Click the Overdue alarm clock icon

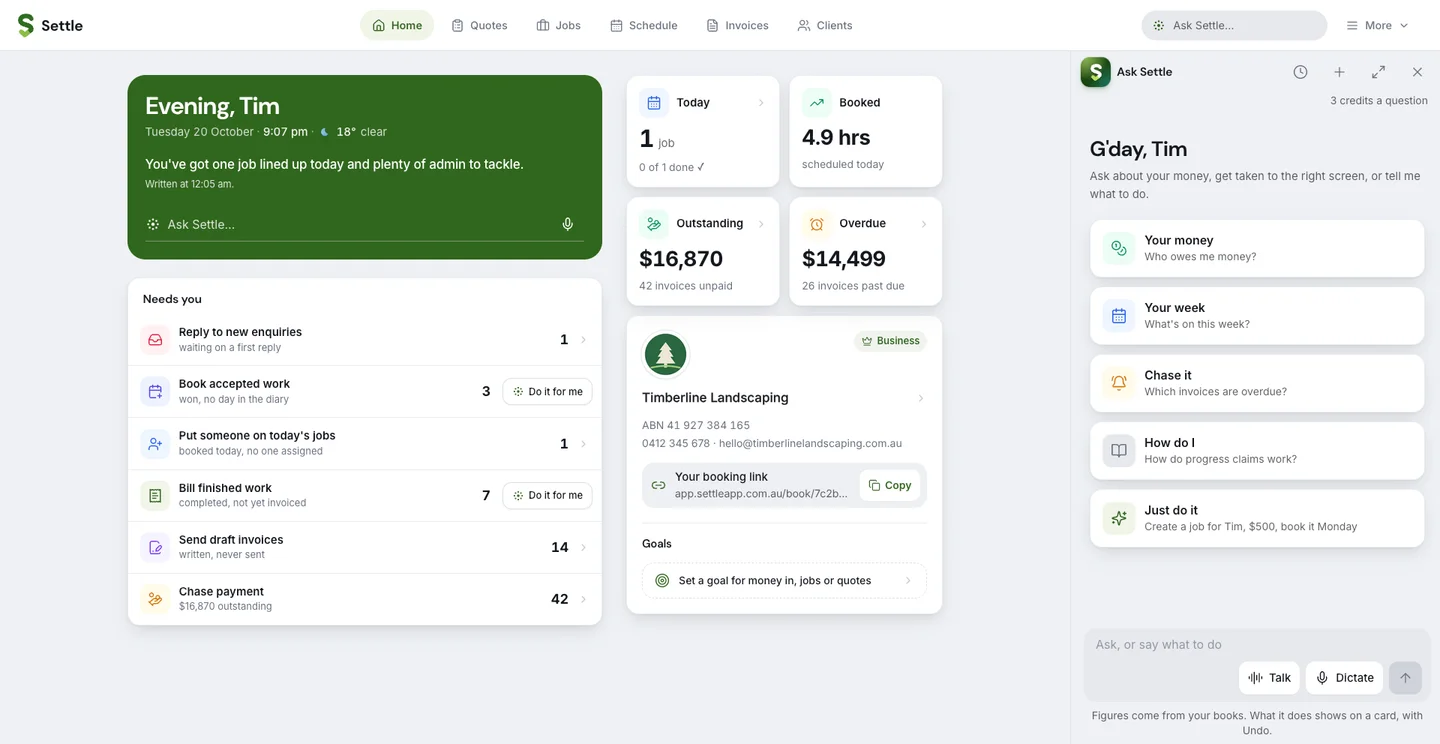[817, 224]
